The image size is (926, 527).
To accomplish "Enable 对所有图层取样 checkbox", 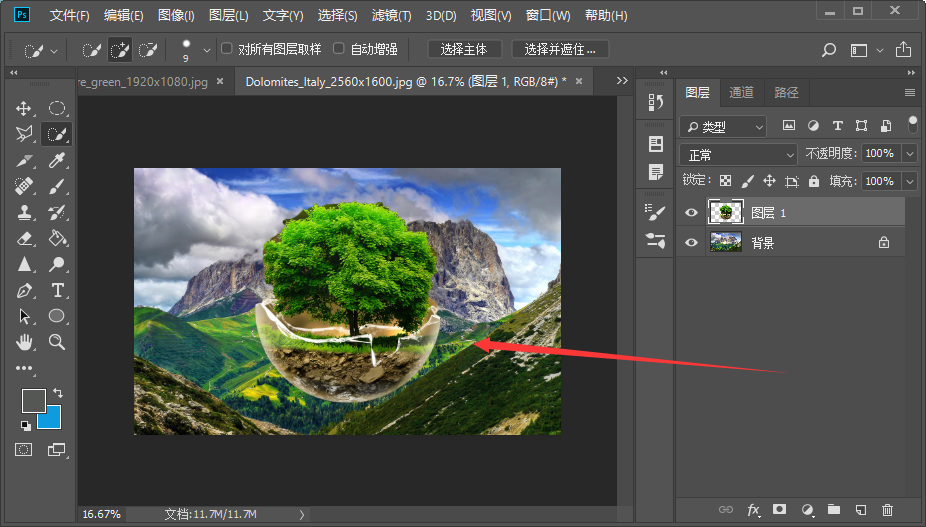I will click(x=227, y=48).
